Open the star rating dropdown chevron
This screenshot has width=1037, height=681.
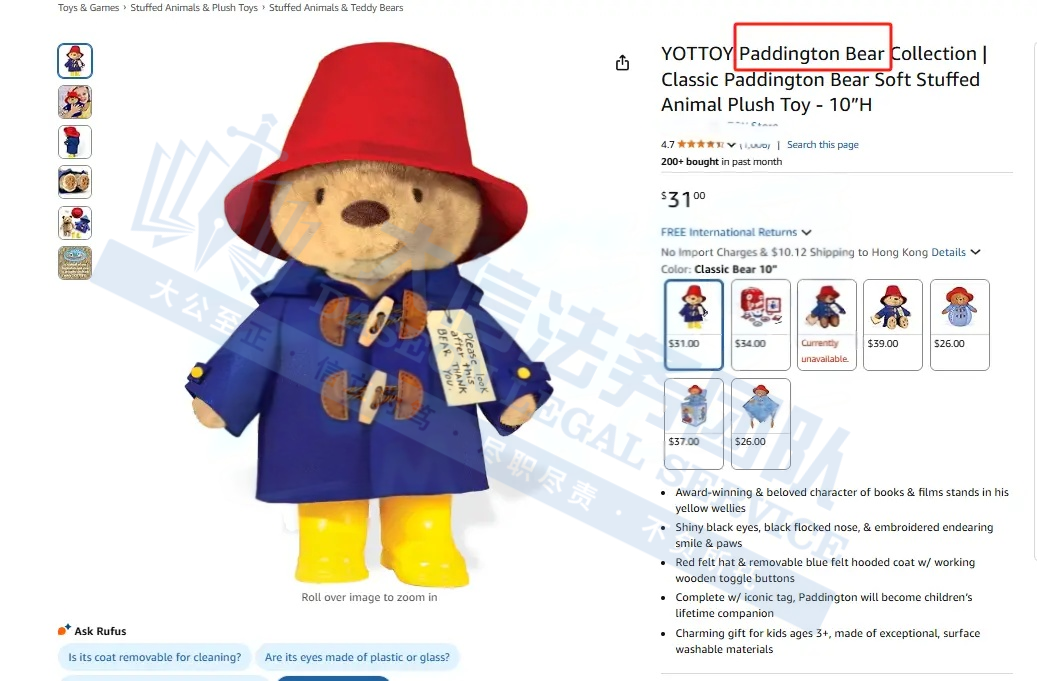(x=731, y=145)
